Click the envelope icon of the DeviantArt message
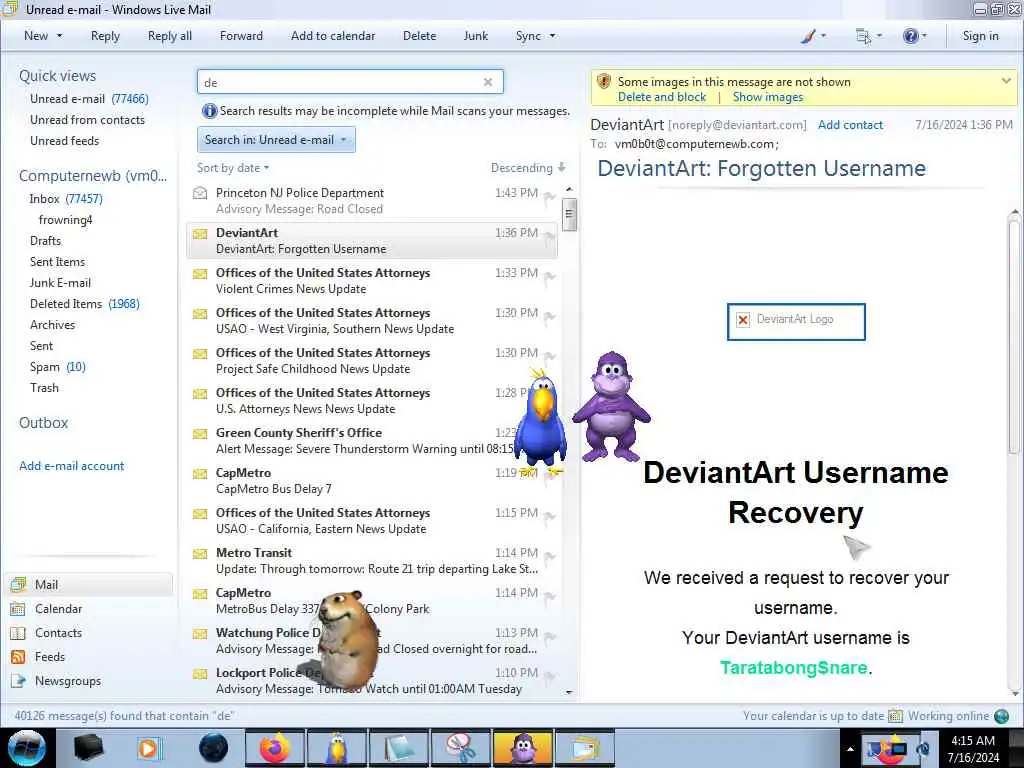The width and height of the screenshot is (1024, 768). [x=200, y=233]
